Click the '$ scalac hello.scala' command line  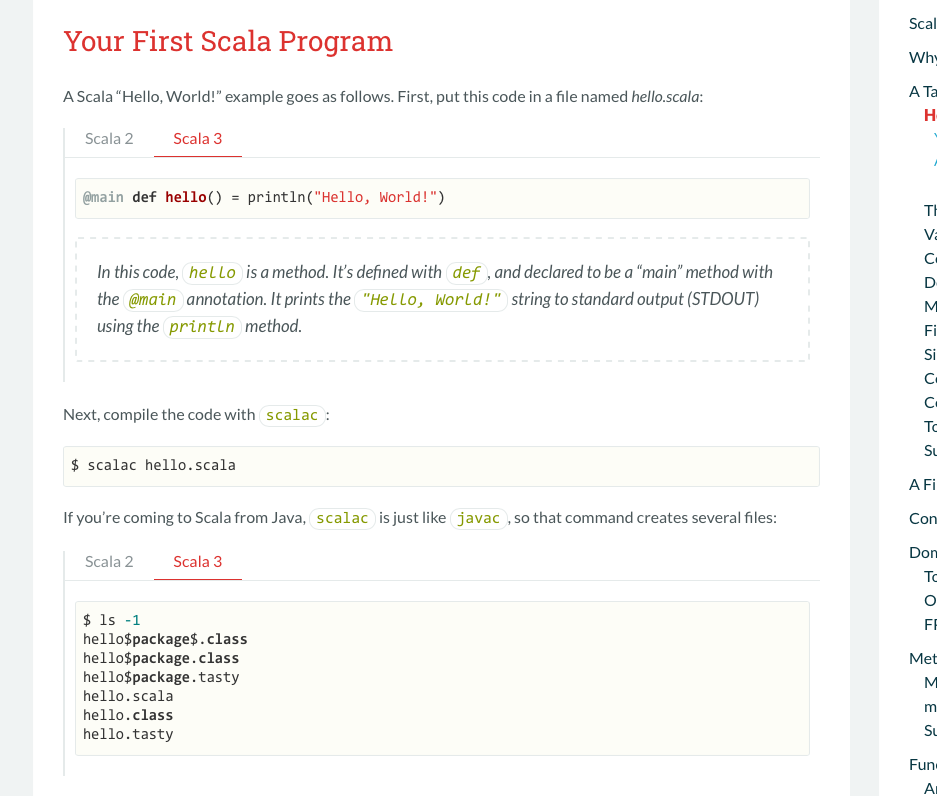(x=153, y=466)
